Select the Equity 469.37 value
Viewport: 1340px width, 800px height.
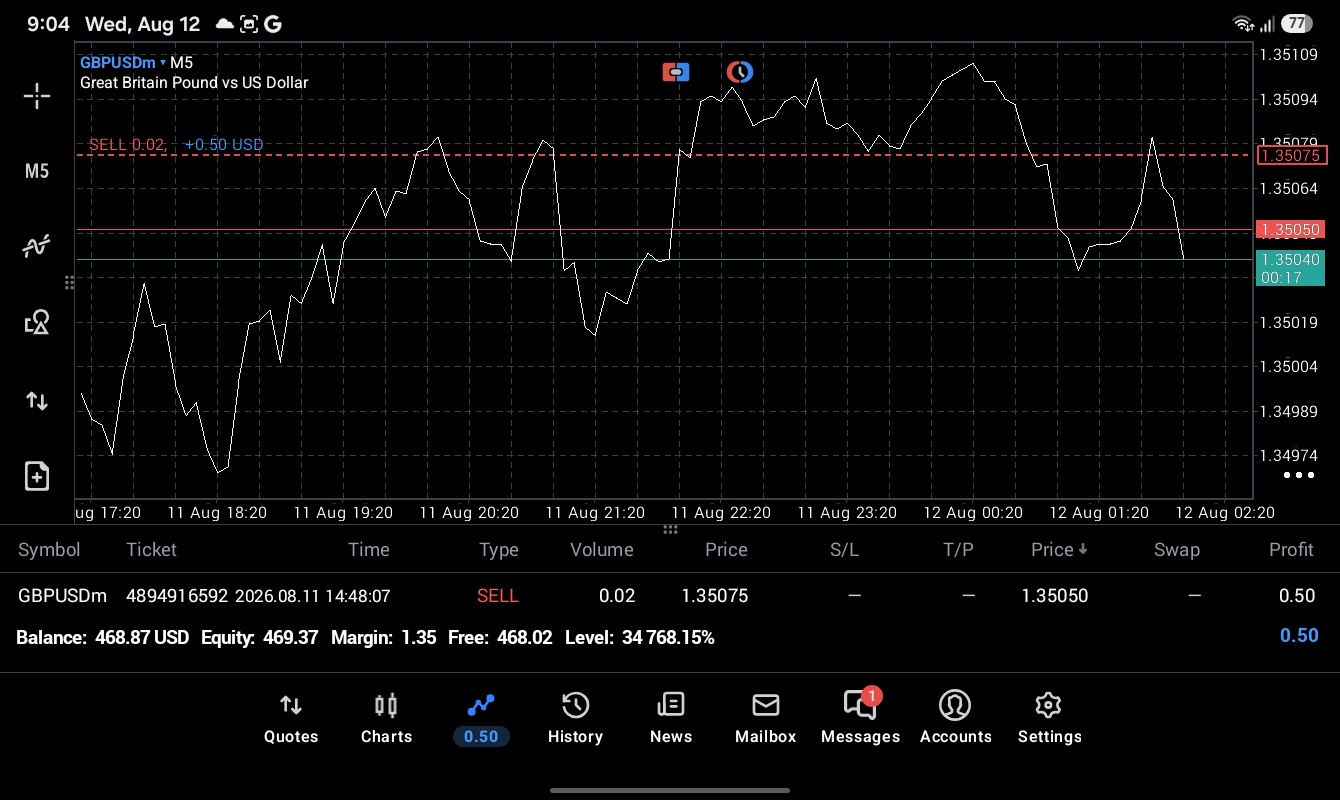tap(291, 637)
